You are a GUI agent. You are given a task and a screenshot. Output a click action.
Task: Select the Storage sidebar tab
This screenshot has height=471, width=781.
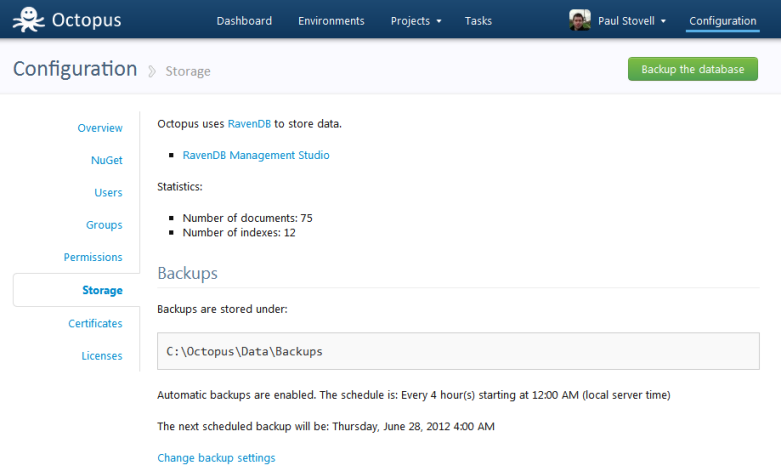(x=77, y=290)
